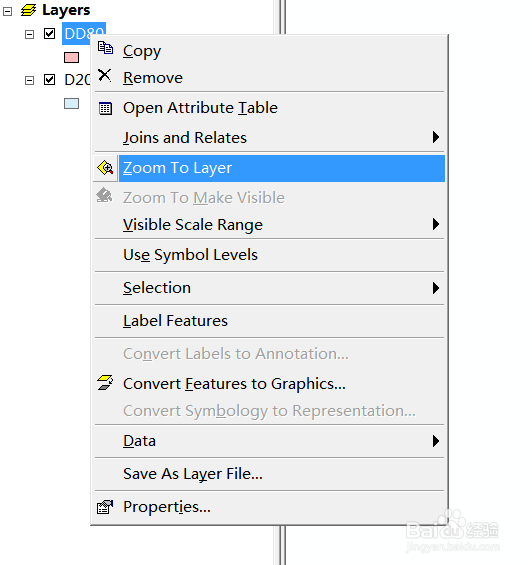Viewport: 529px width, 565px height.
Task: Click the light blue D20 symbol swatch
Action: [71, 103]
